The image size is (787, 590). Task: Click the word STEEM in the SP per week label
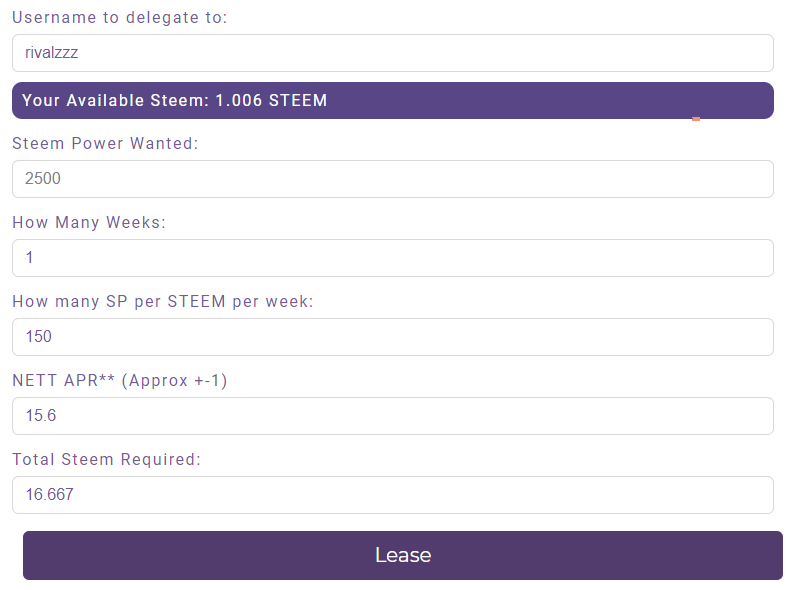coord(196,302)
